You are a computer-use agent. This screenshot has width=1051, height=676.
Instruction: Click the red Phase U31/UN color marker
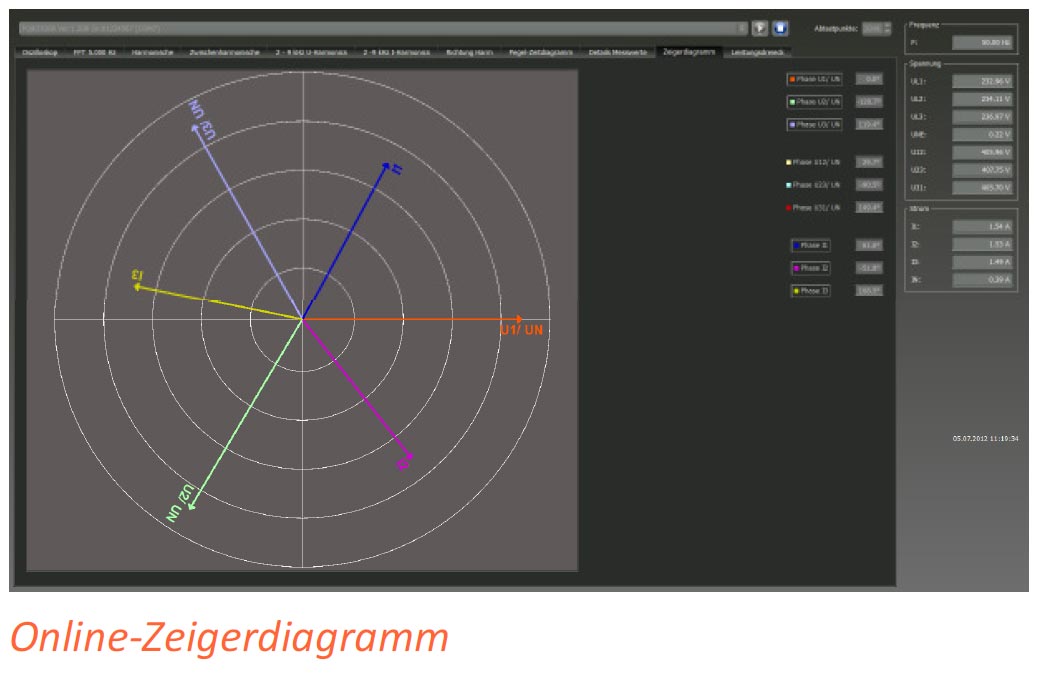coord(790,208)
